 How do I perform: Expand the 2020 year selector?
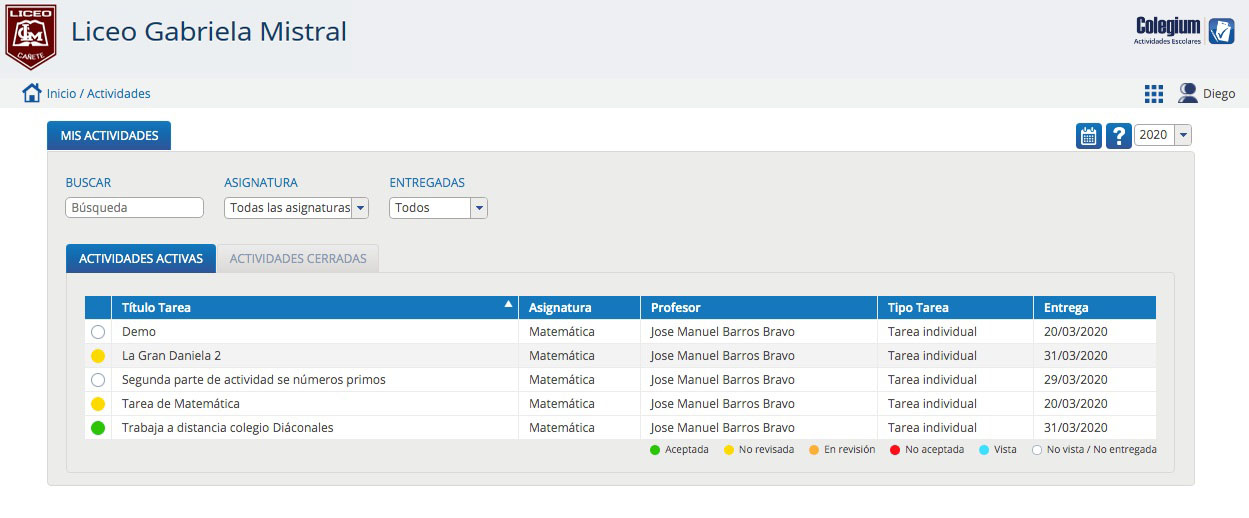tap(1163, 135)
